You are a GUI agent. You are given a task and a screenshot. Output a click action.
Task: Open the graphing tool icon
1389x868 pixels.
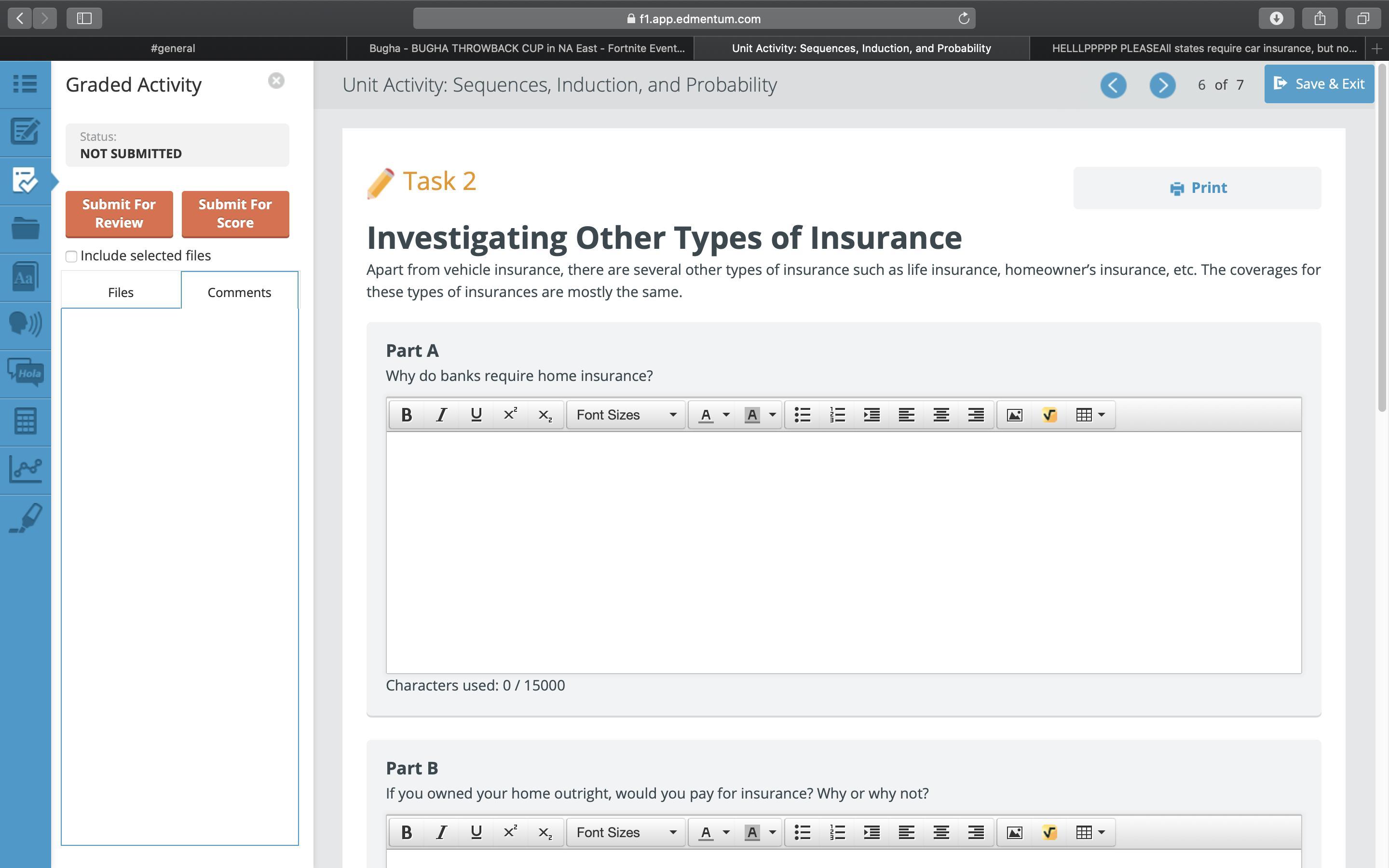[x=25, y=469]
